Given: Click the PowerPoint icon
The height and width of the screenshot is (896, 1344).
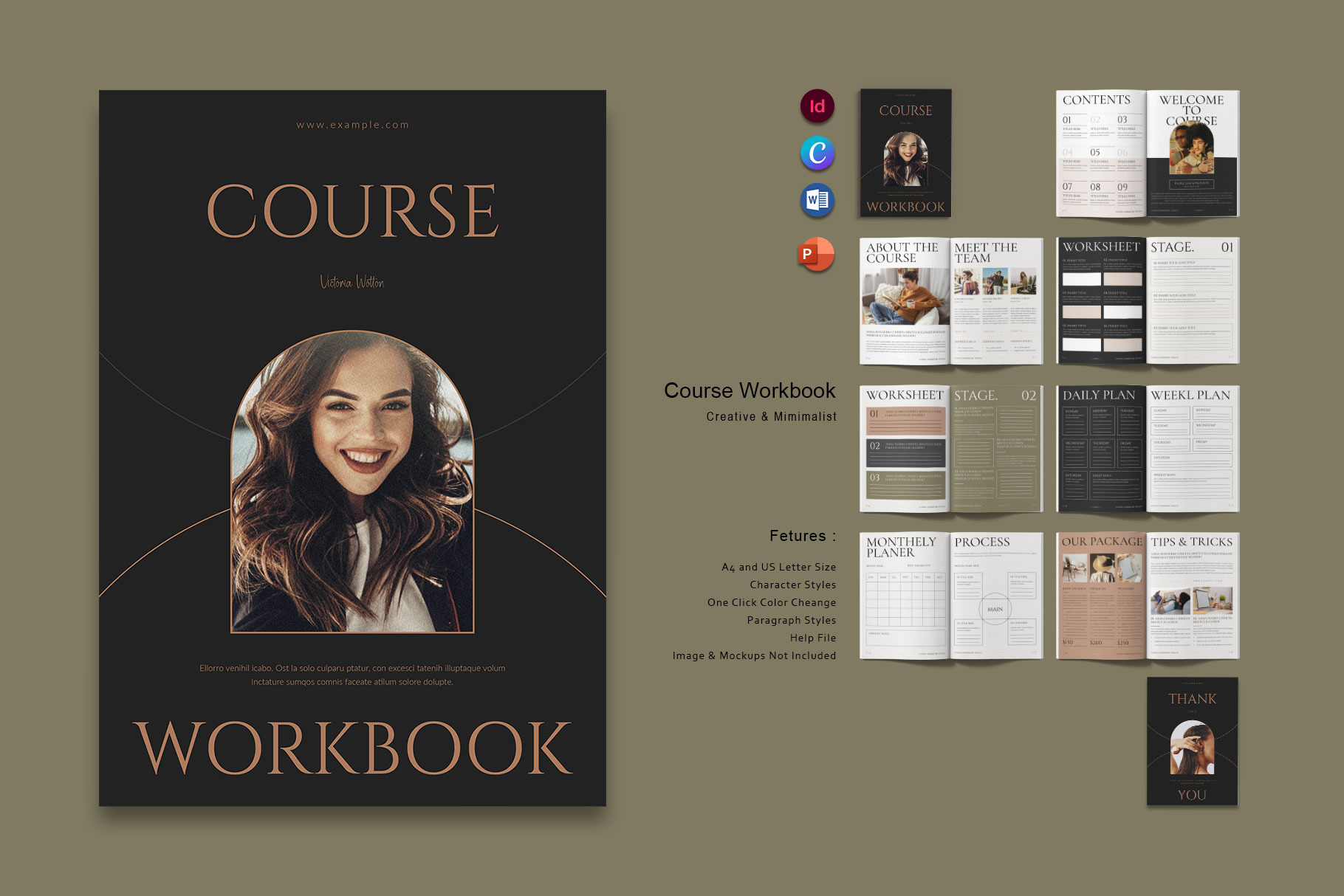Looking at the screenshot, I should (816, 254).
